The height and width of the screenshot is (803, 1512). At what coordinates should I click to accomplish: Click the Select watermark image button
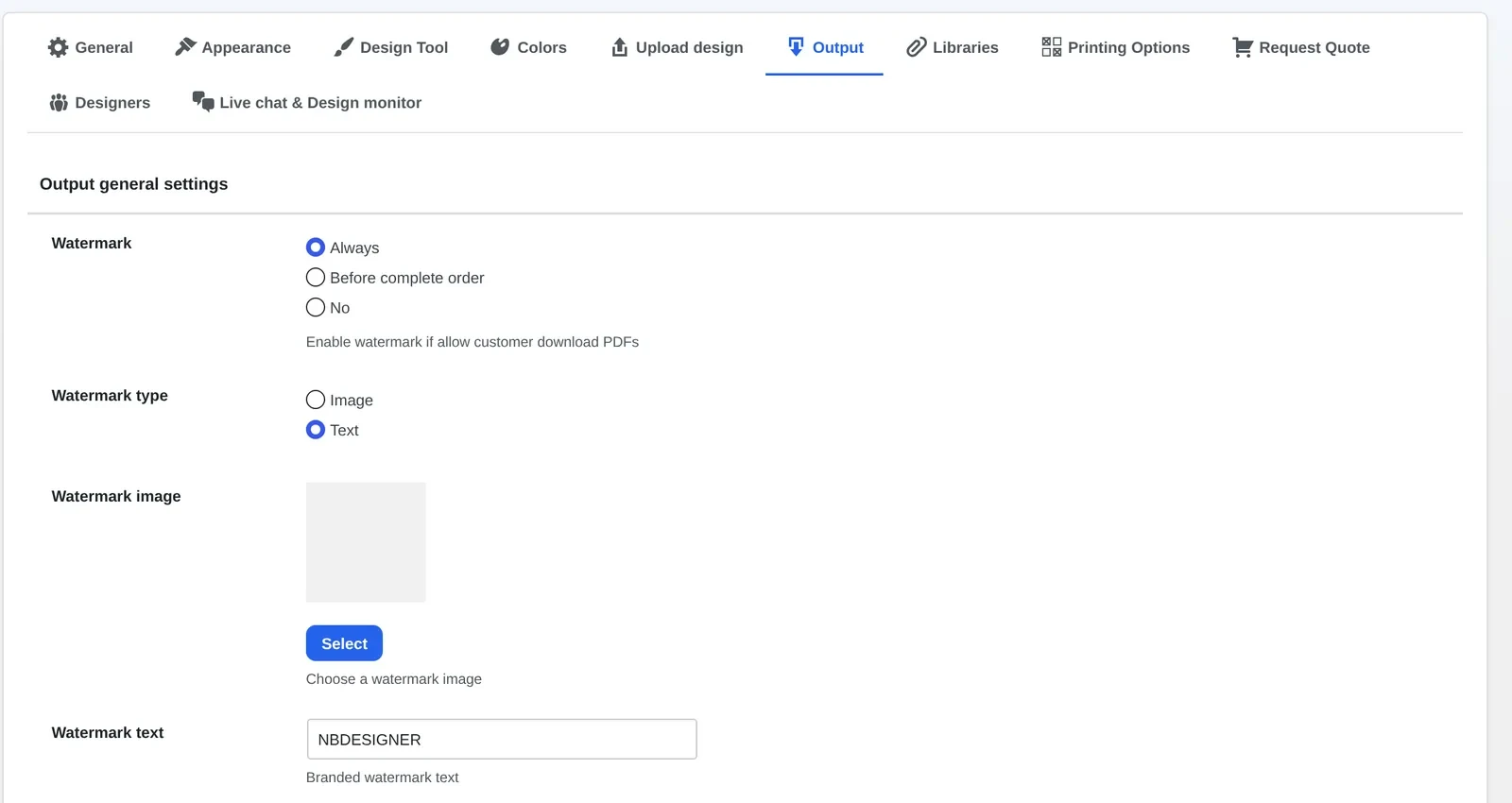(x=344, y=643)
